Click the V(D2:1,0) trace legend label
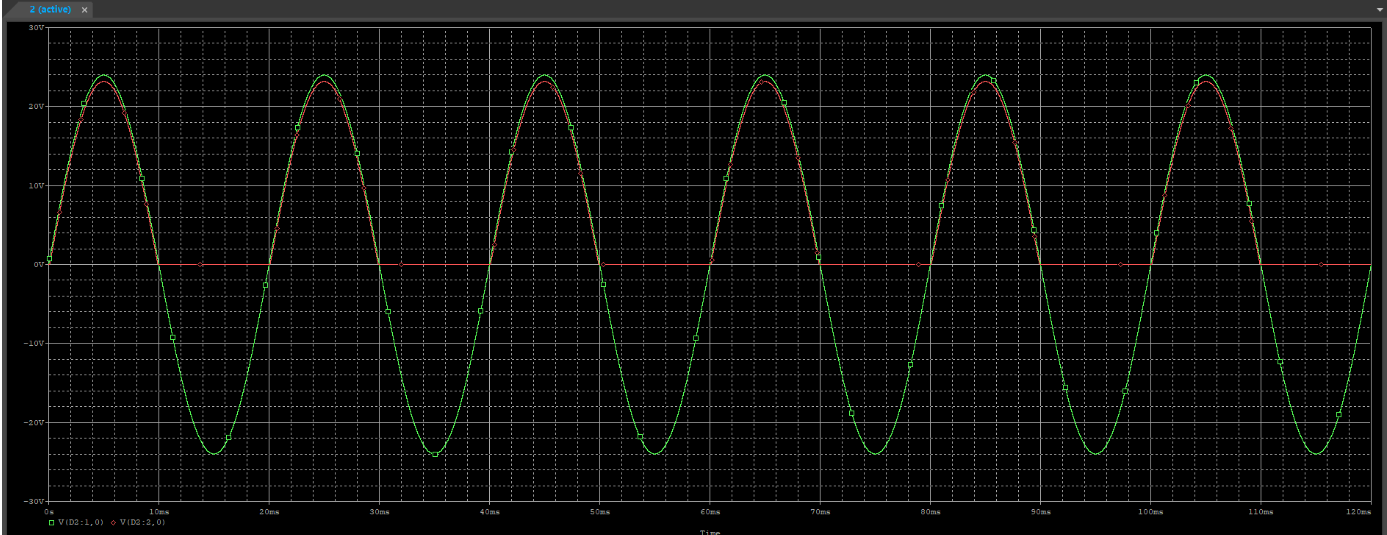Screen dimensions: 1387x535 pyautogui.click(x=81, y=522)
